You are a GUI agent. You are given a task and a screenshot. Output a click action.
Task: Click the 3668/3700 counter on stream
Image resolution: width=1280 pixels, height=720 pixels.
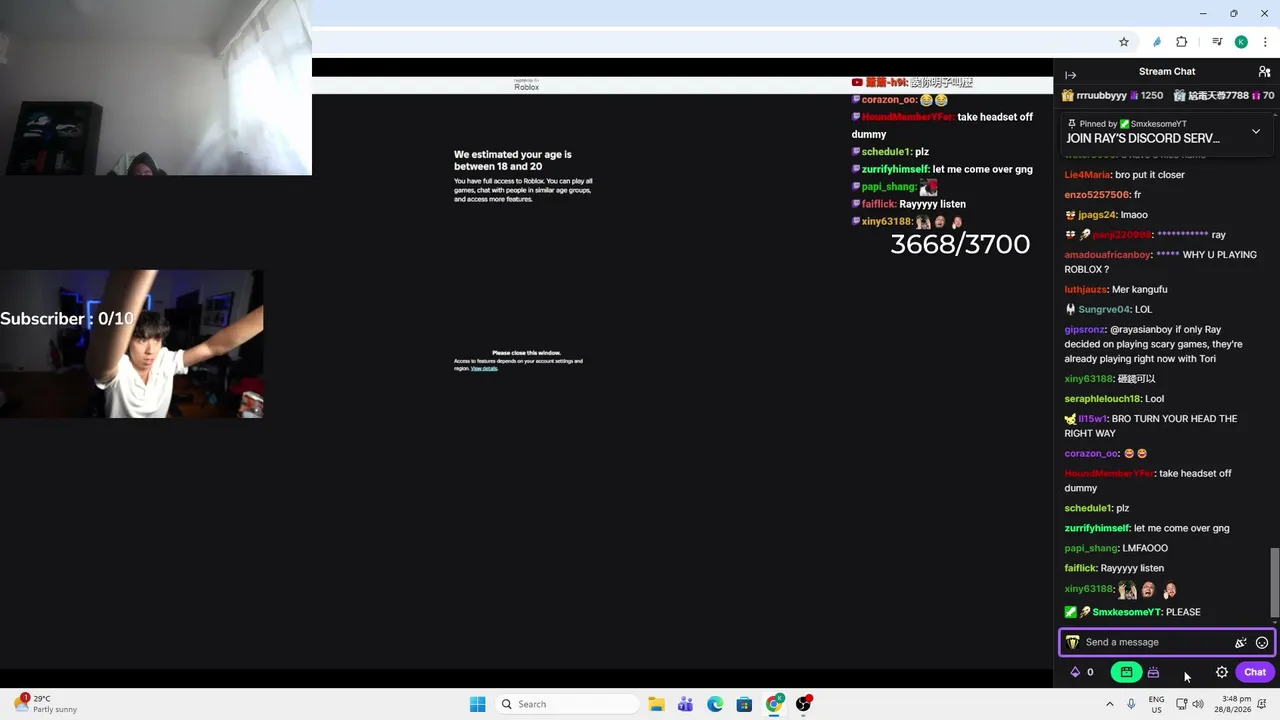(960, 245)
